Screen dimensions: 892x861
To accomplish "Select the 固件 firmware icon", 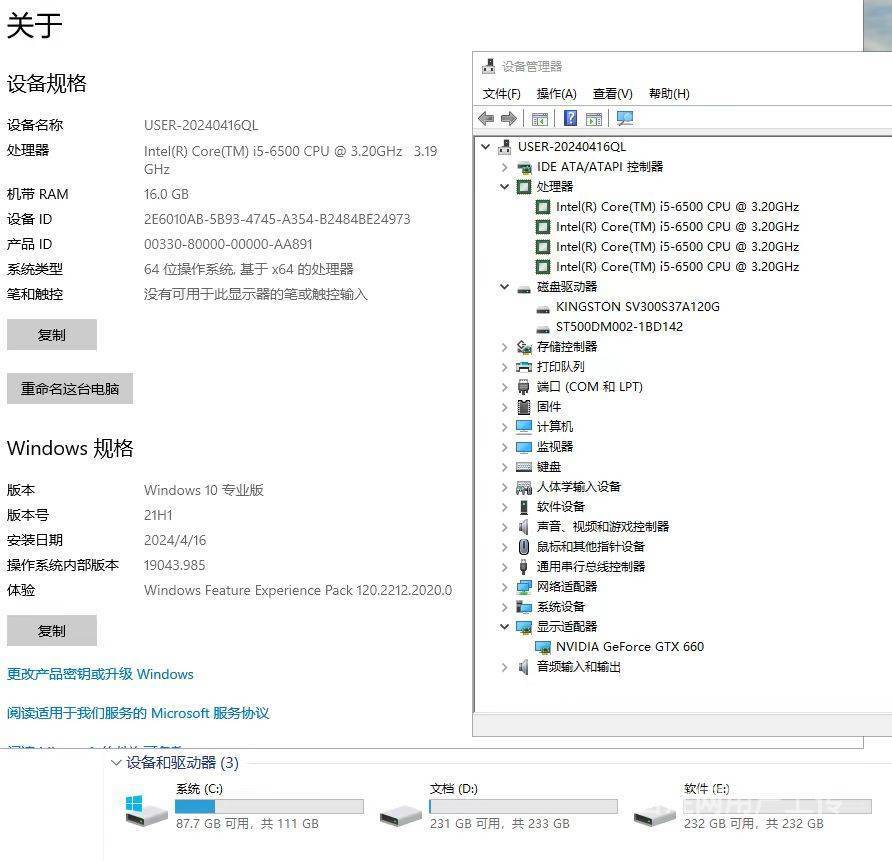I will click(x=524, y=407).
